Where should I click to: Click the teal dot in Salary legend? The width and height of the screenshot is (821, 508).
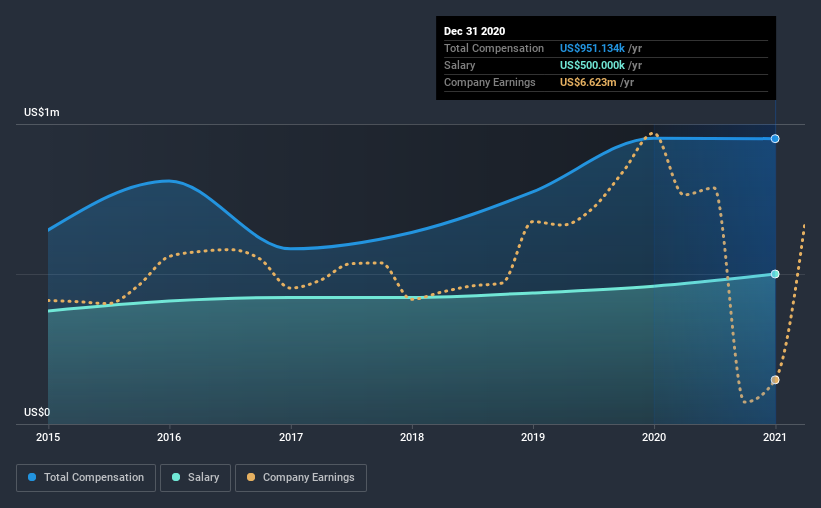coord(176,477)
